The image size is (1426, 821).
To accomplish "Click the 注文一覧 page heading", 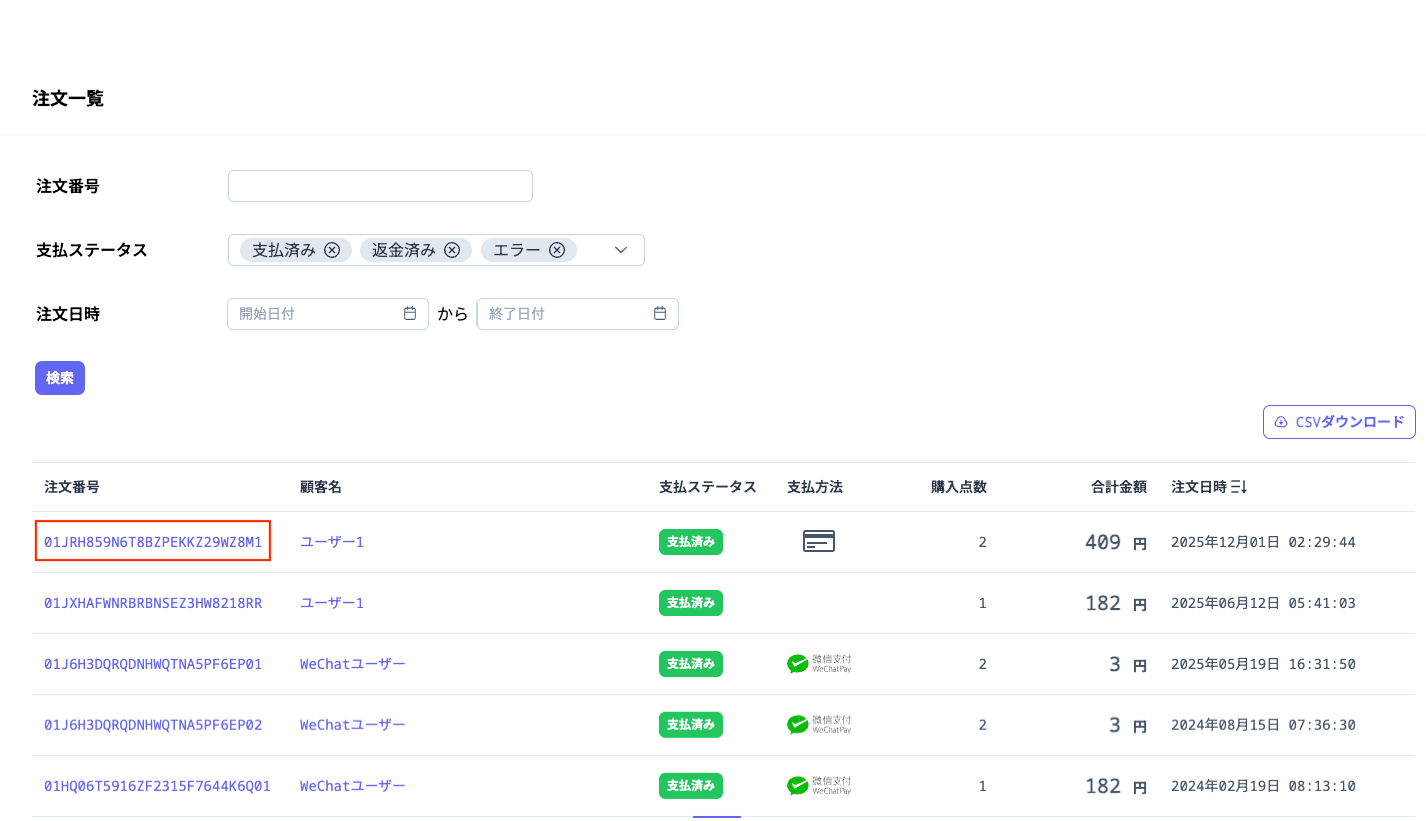I will click(68, 98).
